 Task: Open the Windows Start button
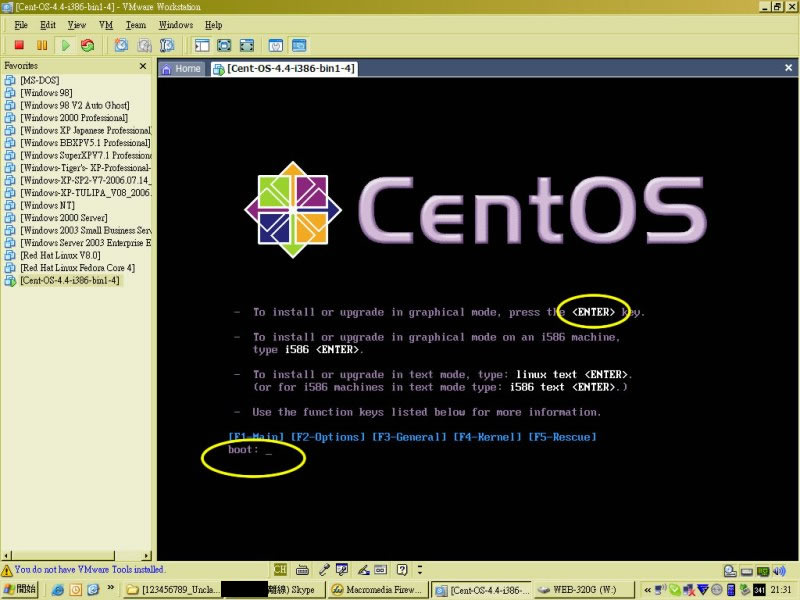(x=20, y=589)
